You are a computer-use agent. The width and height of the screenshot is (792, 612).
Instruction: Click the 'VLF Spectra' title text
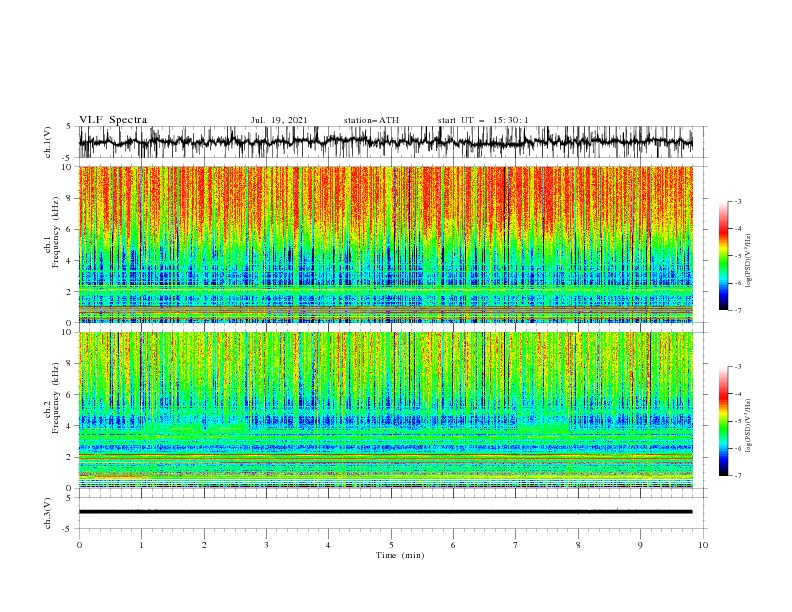pyautogui.click(x=113, y=120)
